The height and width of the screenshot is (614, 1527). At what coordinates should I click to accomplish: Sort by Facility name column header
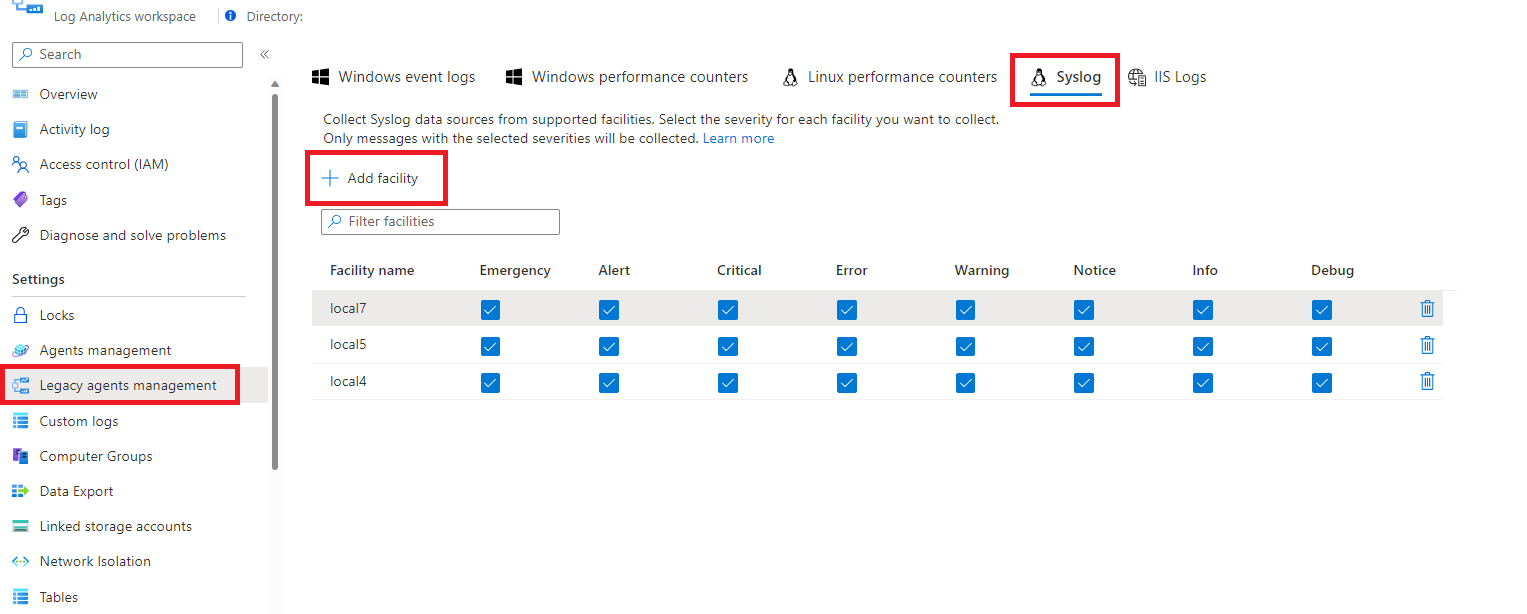(x=372, y=270)
